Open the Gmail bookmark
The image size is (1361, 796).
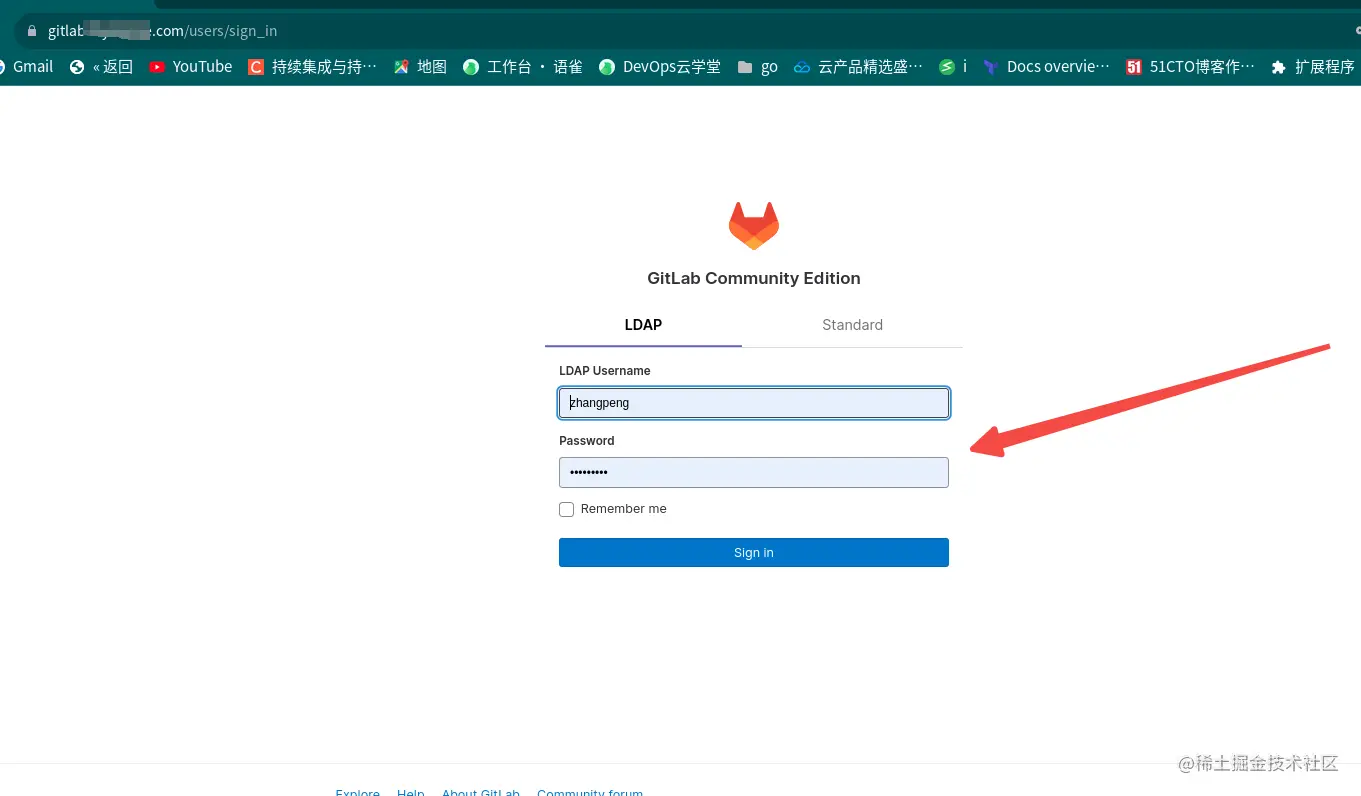25,67
